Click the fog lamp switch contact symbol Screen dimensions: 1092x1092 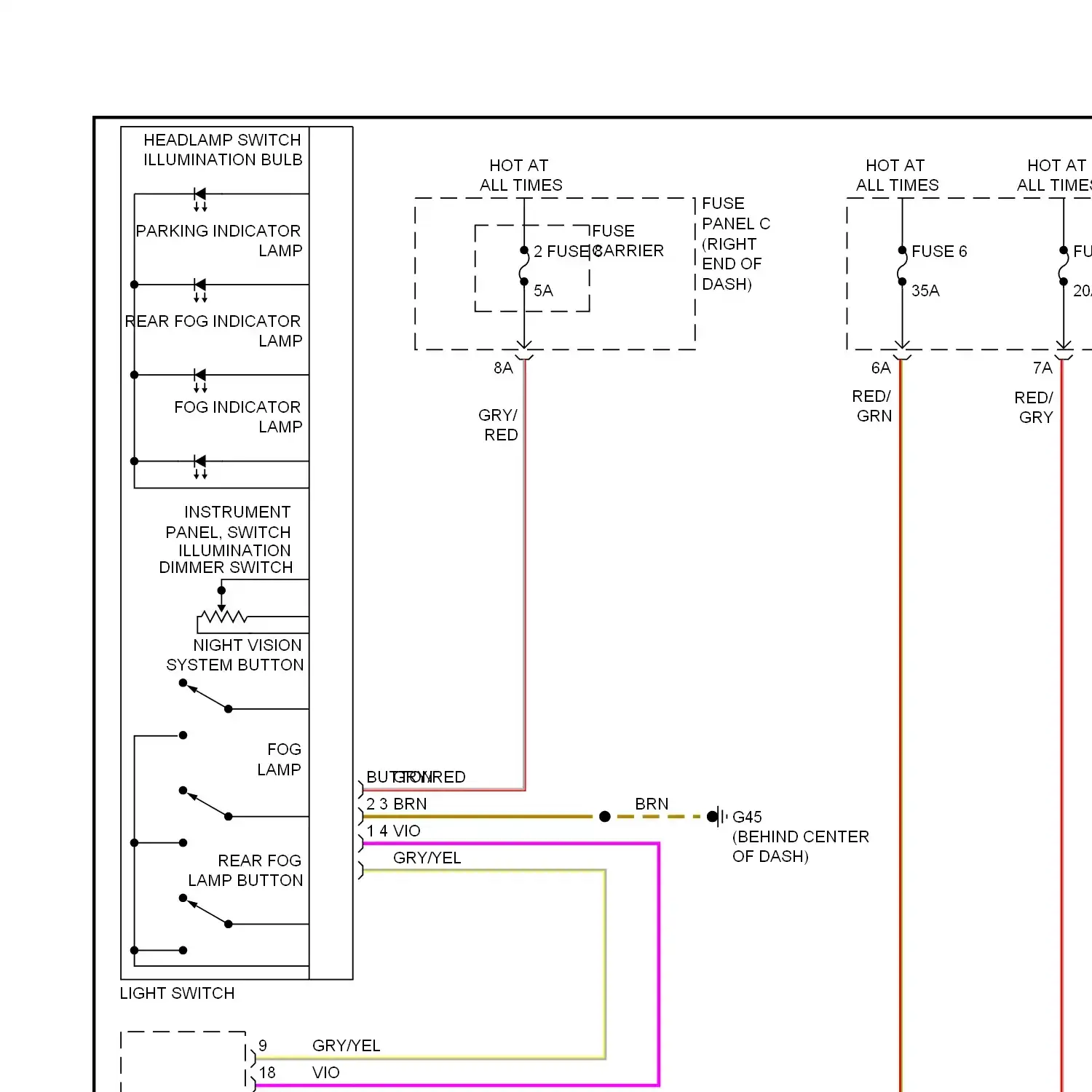(206, 804)
